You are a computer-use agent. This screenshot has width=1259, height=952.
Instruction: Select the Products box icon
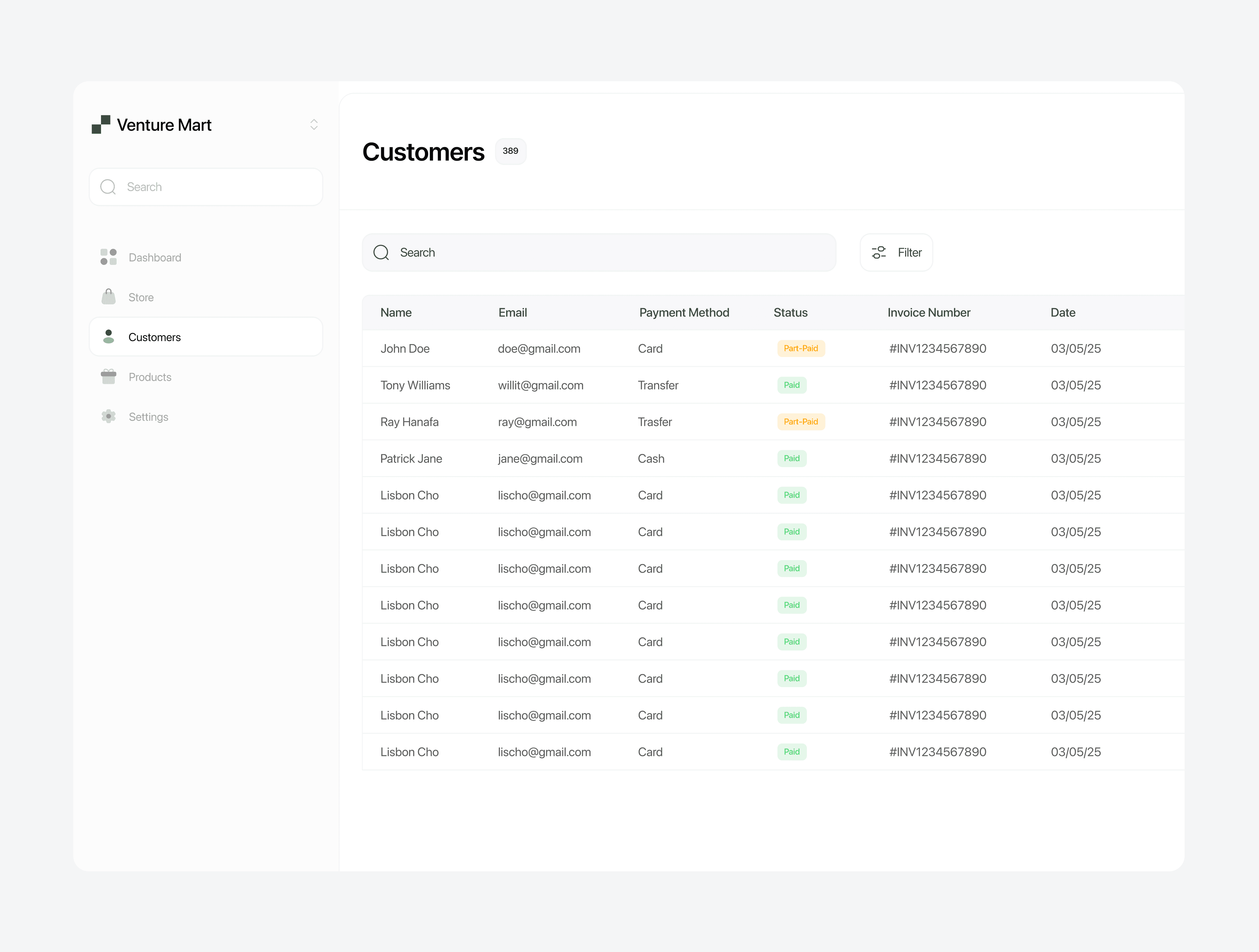(x=108, y=377)
